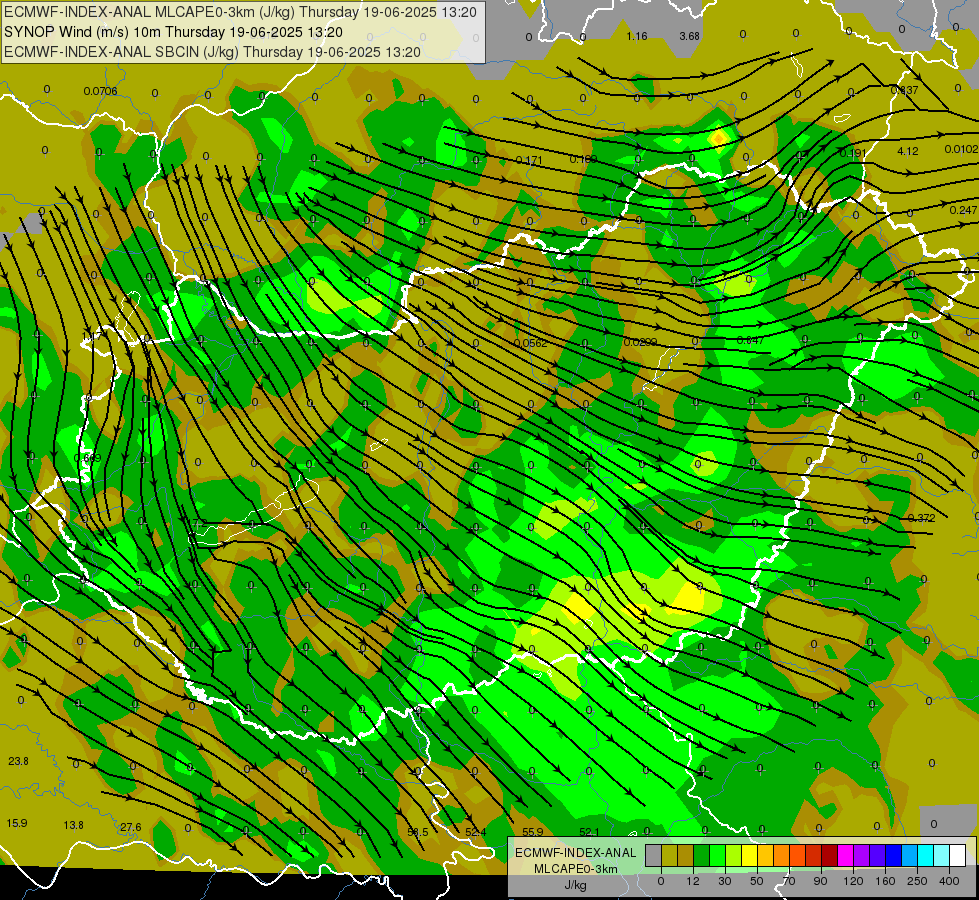Click the 'J/kg' unit label in legend
This screenshot has height=900, width=979.
(x=576, y=885)
